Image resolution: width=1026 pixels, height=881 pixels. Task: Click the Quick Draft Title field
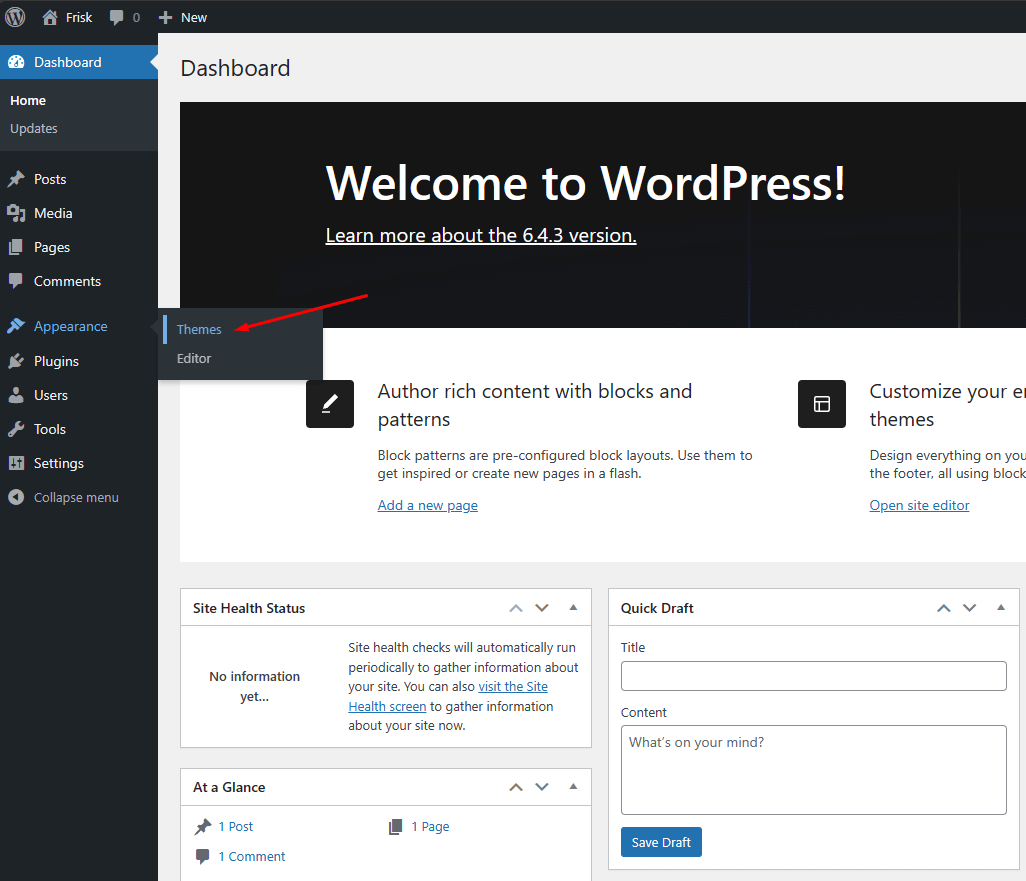pos(813,676)
